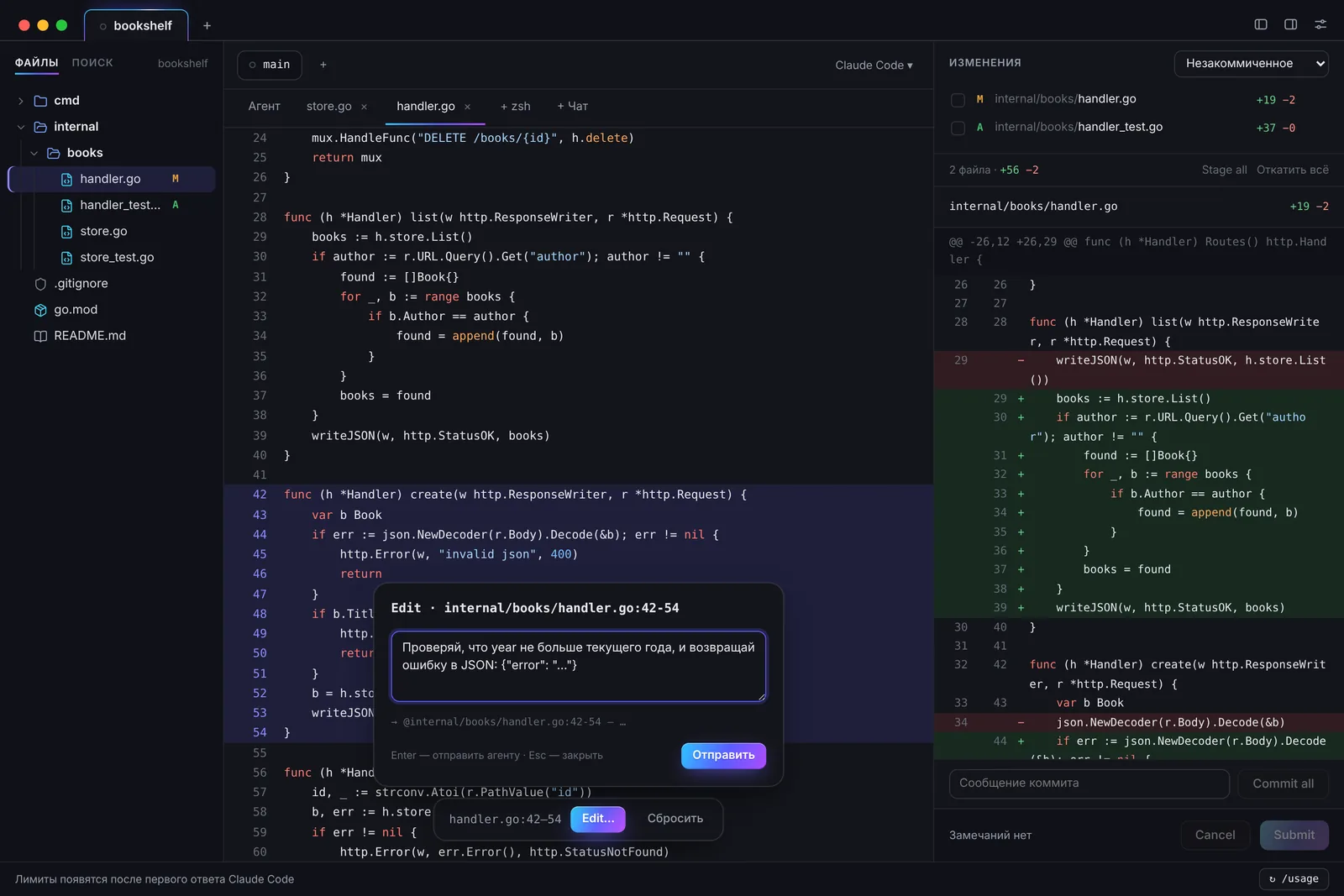Click the cmd folder icon

coord(40,101)
